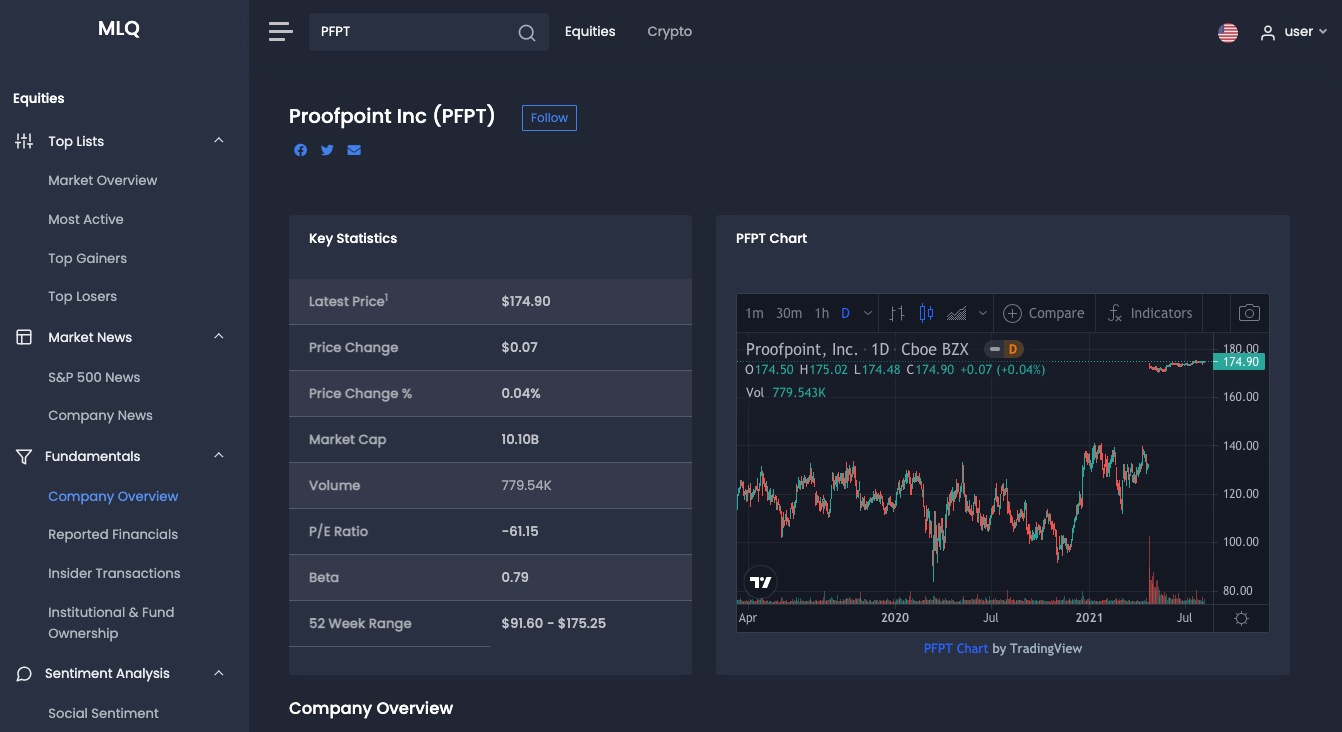Open Social Sentiment page

click(x=104, y=714)
